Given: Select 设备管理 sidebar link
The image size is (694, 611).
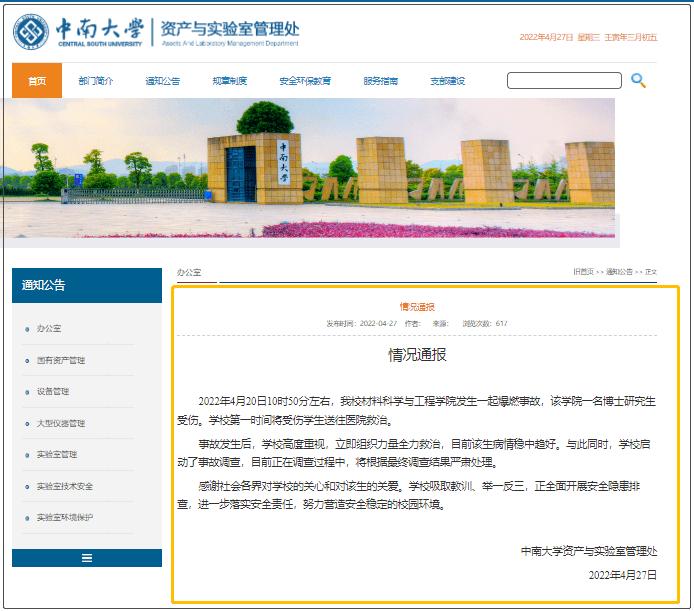Looking at the screenshot, I should (x=53, y=391).
